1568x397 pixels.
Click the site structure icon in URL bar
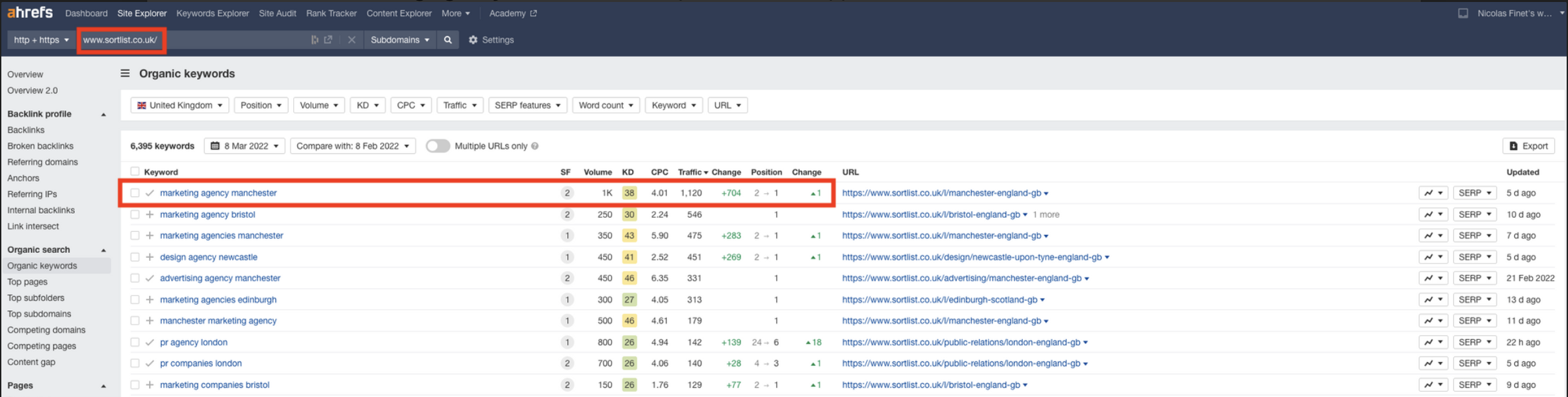click(x=314, y=40)
